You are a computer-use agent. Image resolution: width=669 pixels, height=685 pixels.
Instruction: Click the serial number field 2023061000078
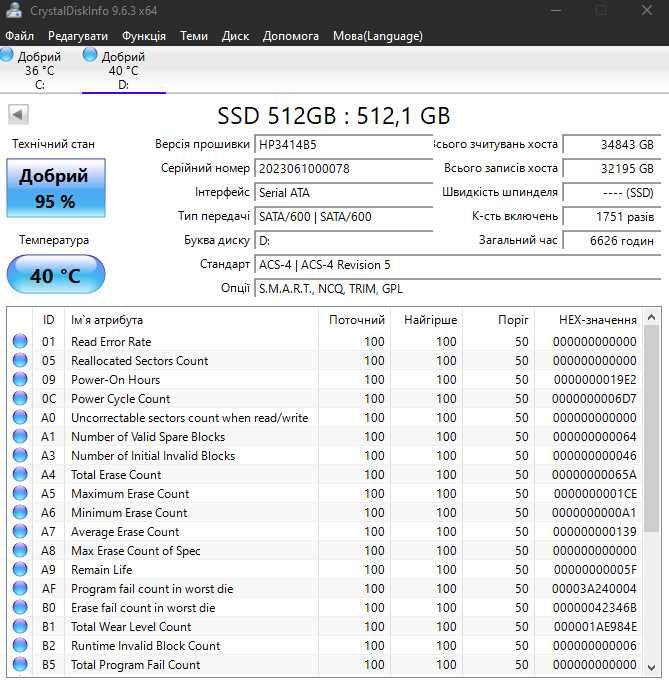click(x=343, y=169)
